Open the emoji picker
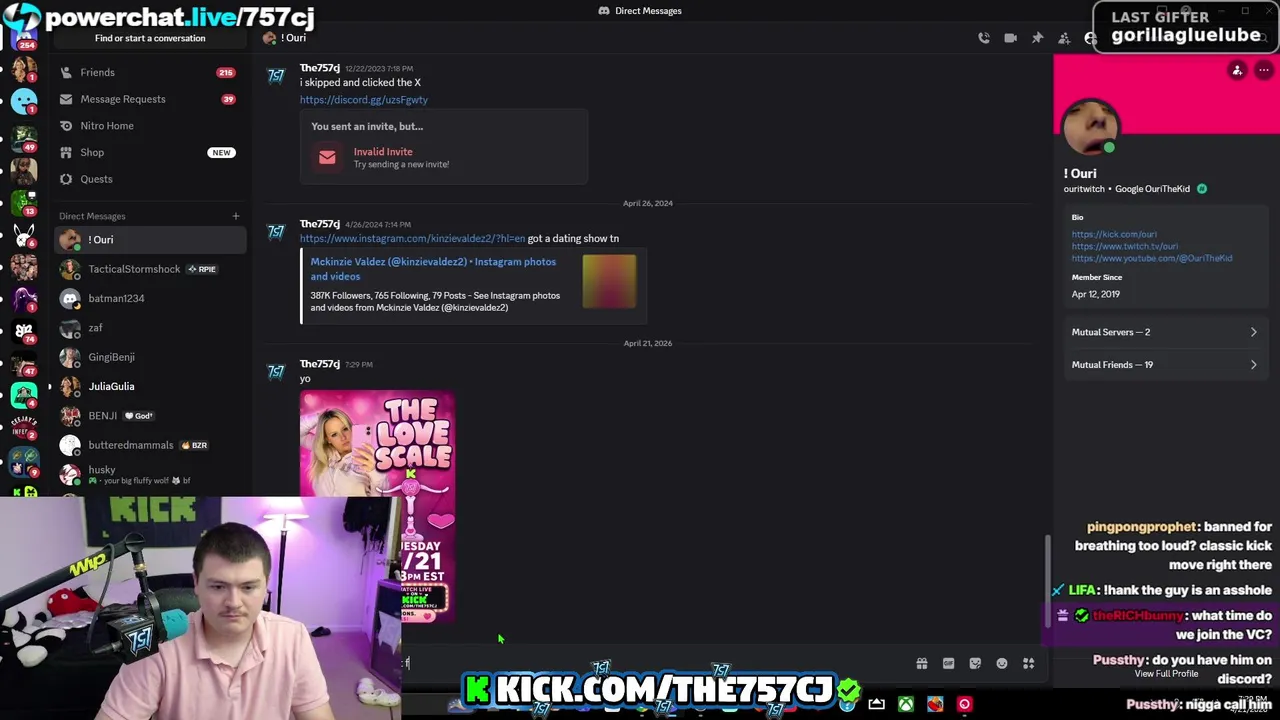Image resolution: width=1280 pixels, height=720 pixels. pyautogui.click(x=1002, y=663)
